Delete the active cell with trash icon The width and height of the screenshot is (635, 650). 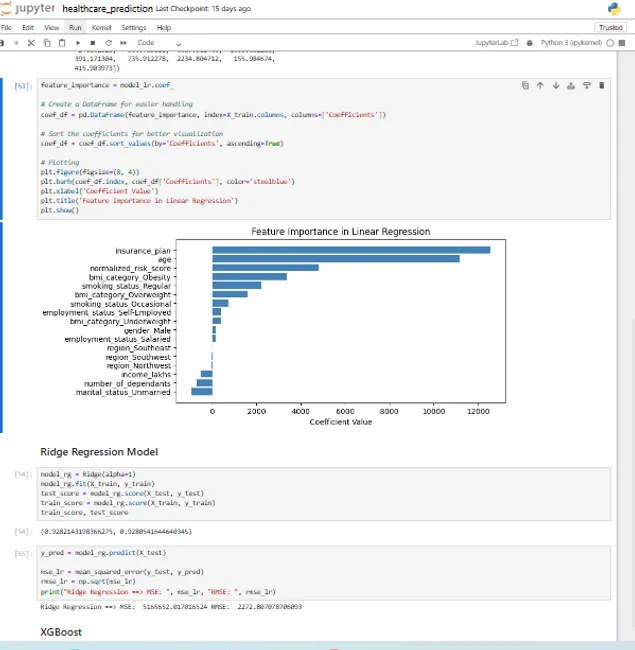(x=602, y=86)
